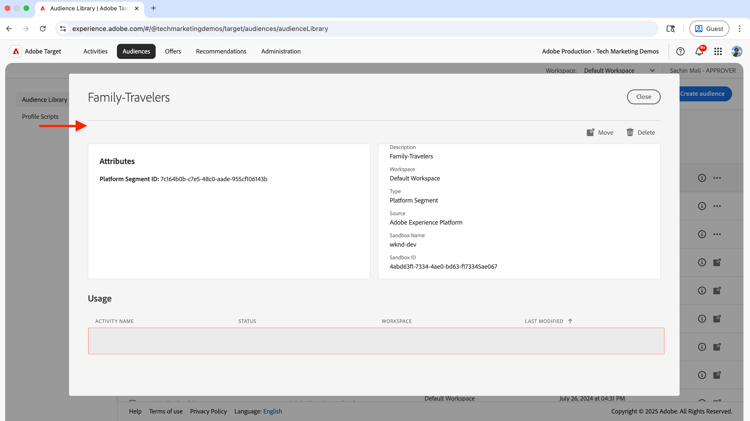This screenshot has height=421, width=750.
Task: Click the browser forward arrow
Action: pos(26,29)
